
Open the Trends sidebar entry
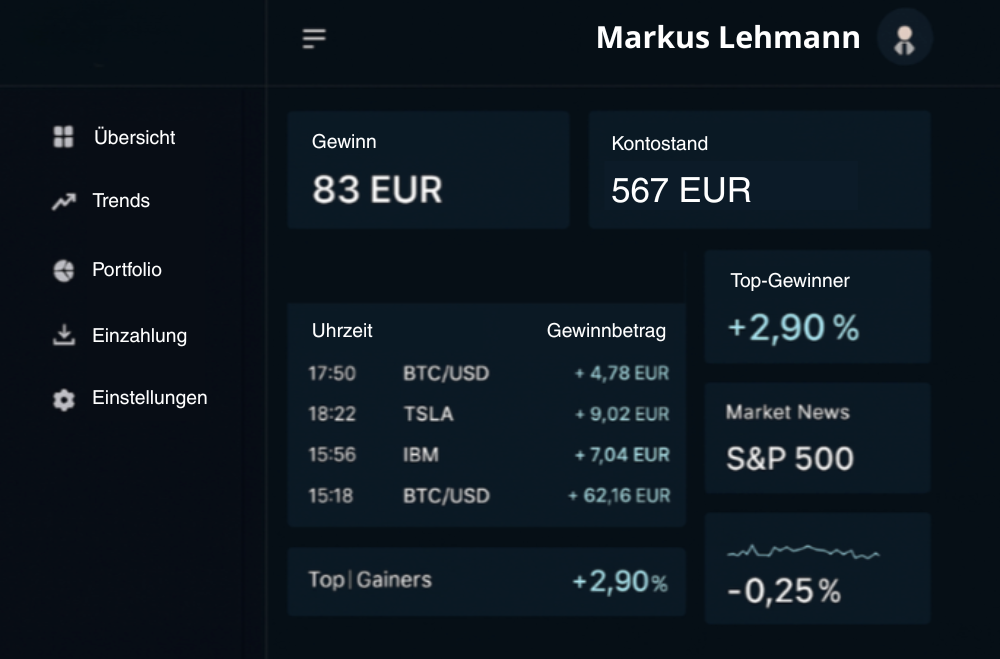[x=122, y=201]
